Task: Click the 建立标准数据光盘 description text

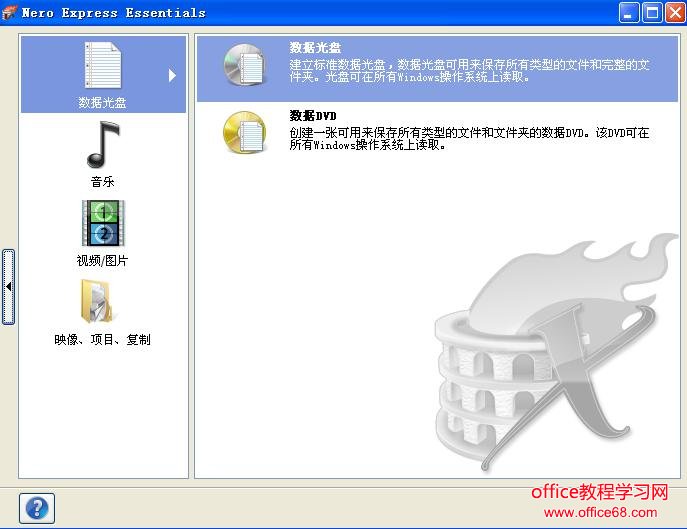Action: coord(469,71)
